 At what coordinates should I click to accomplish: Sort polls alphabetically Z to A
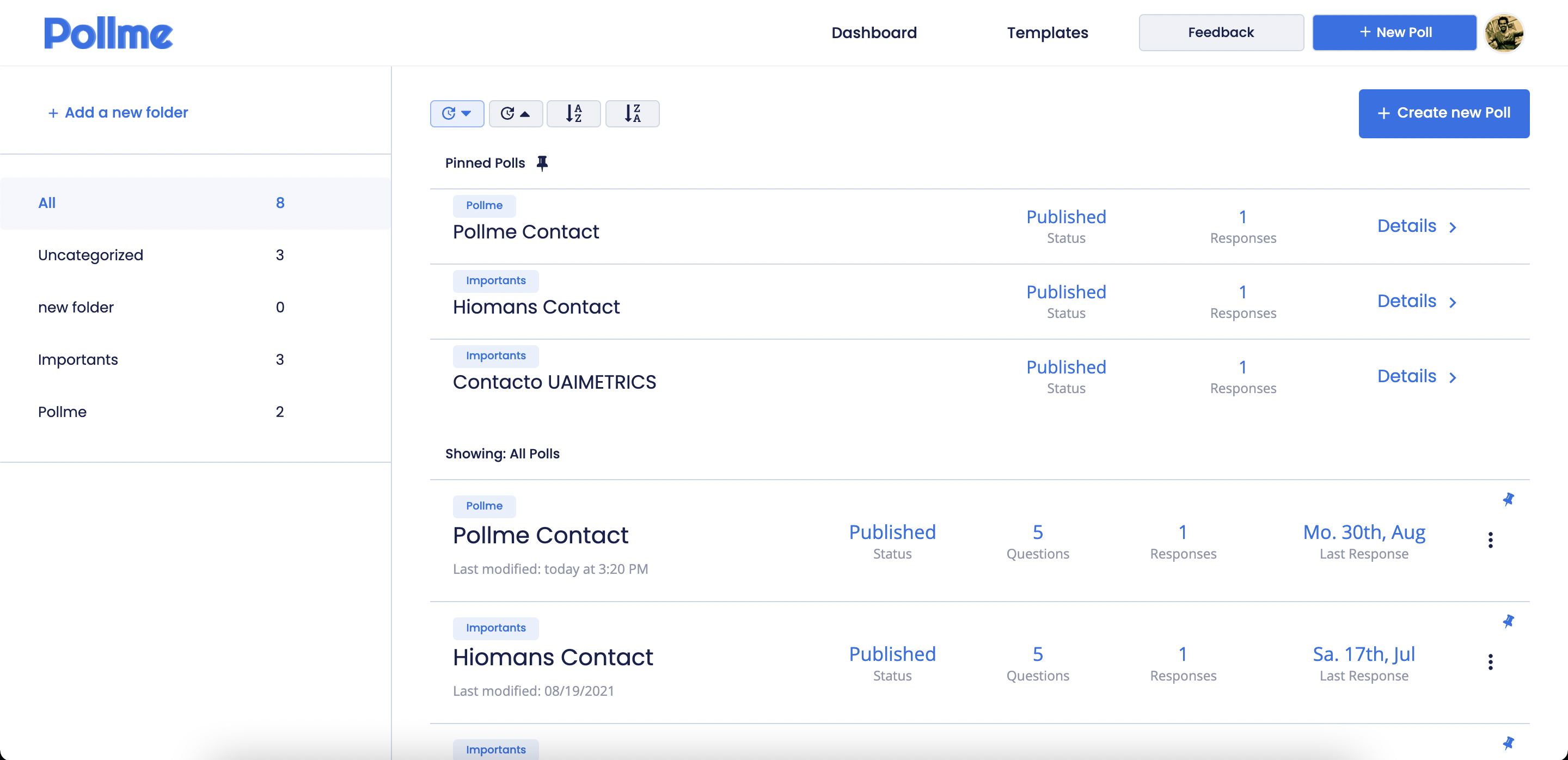pos(633,113)
